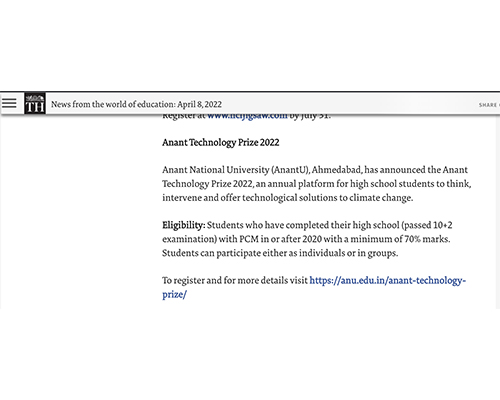The image size is (500, 400).
Task: Click the bold 'Eligibility:' label
Action: [184, 226]
